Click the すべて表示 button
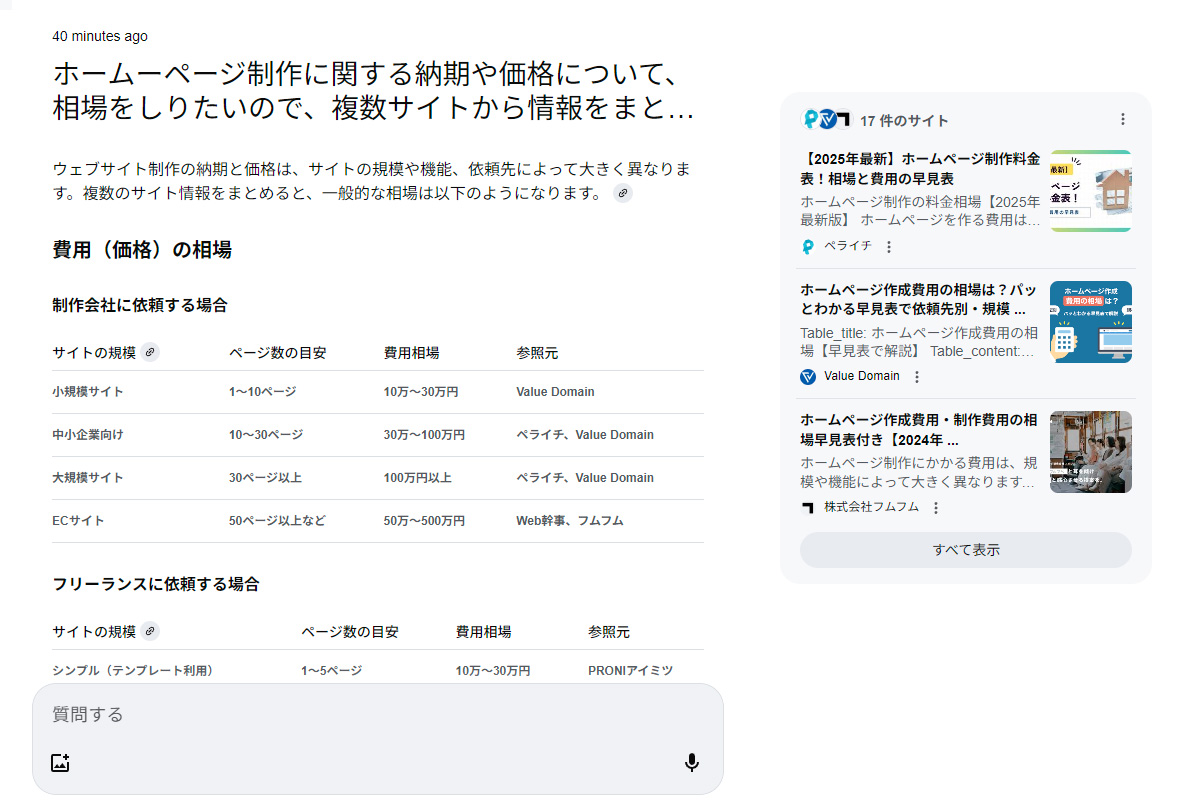This screenshot has width=1180, height=800. click(x=965, y=550)
